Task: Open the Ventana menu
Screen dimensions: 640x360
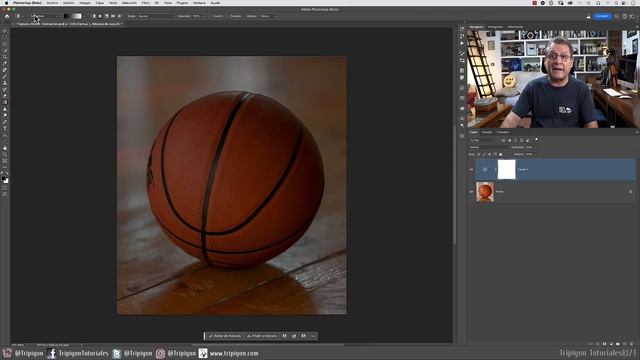Action: [199, 3]
